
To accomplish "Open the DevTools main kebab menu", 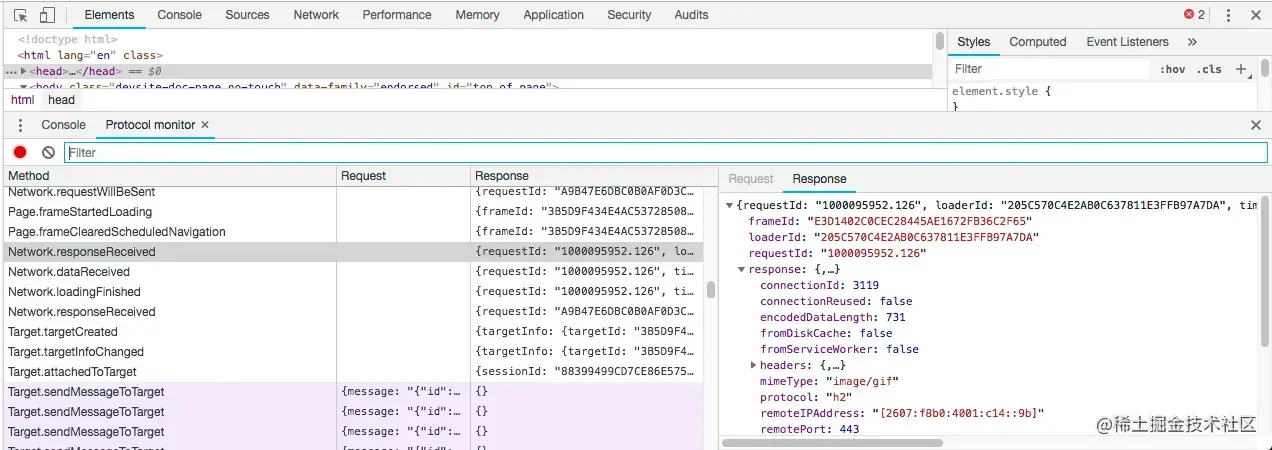I will click(x=1228, y=15).
